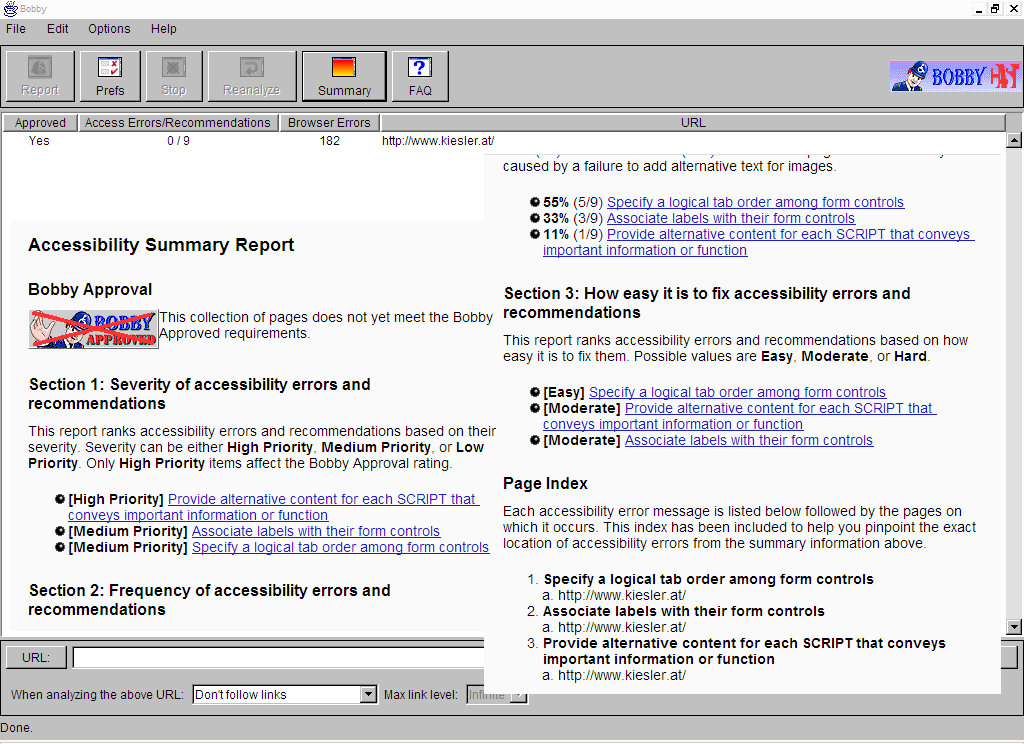1024x744 pixels.
Task: Click the Report toolbar button
Action: tap(40, 77)
